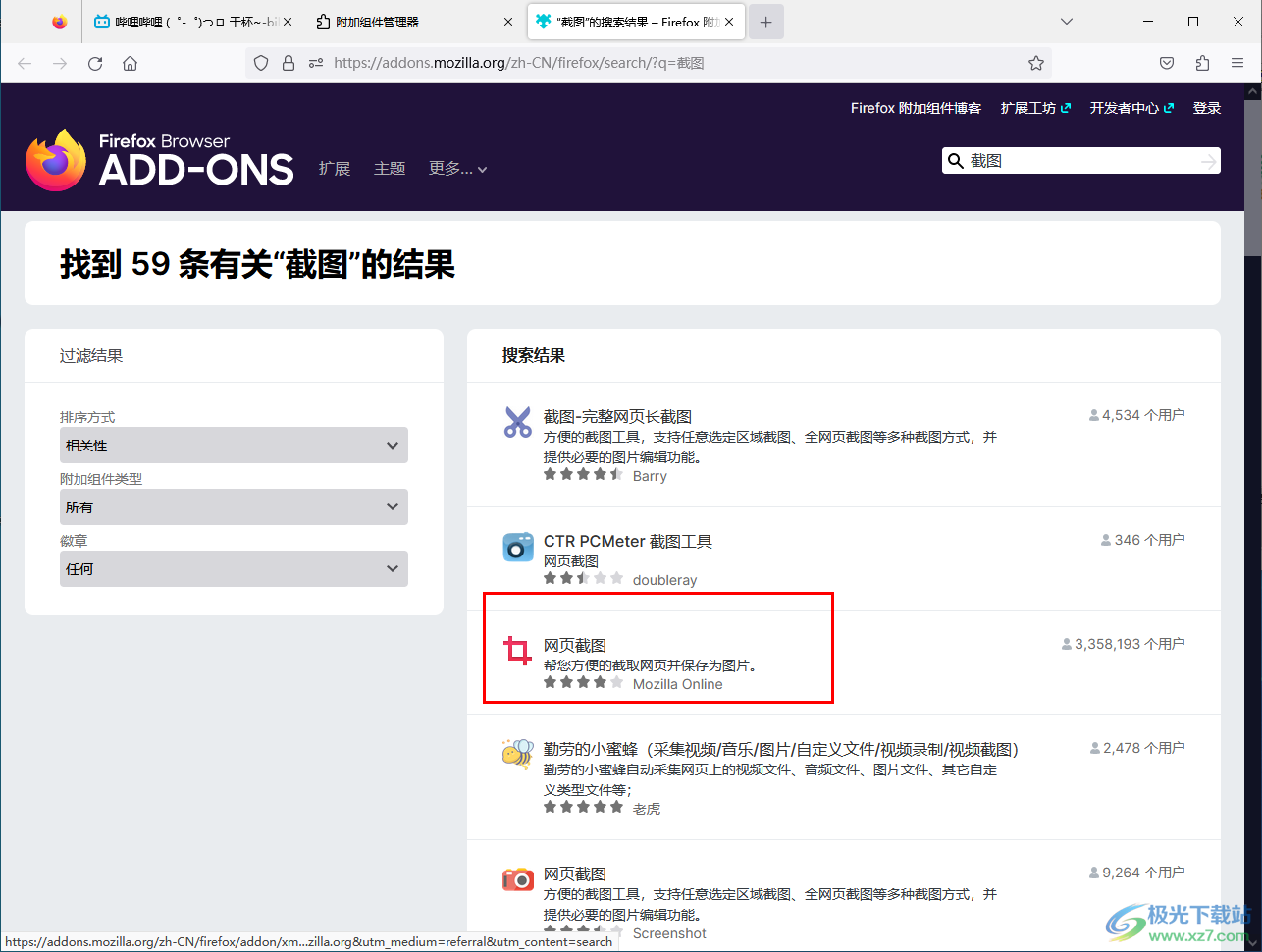1262x952 pixels.
Task: Click the 4,534 个用户 count
Action: (1136, 415)
